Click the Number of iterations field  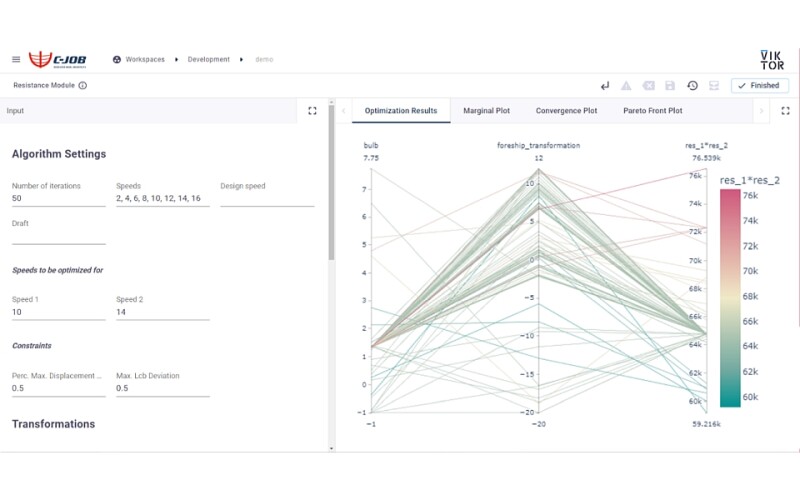tap(58, 199)
